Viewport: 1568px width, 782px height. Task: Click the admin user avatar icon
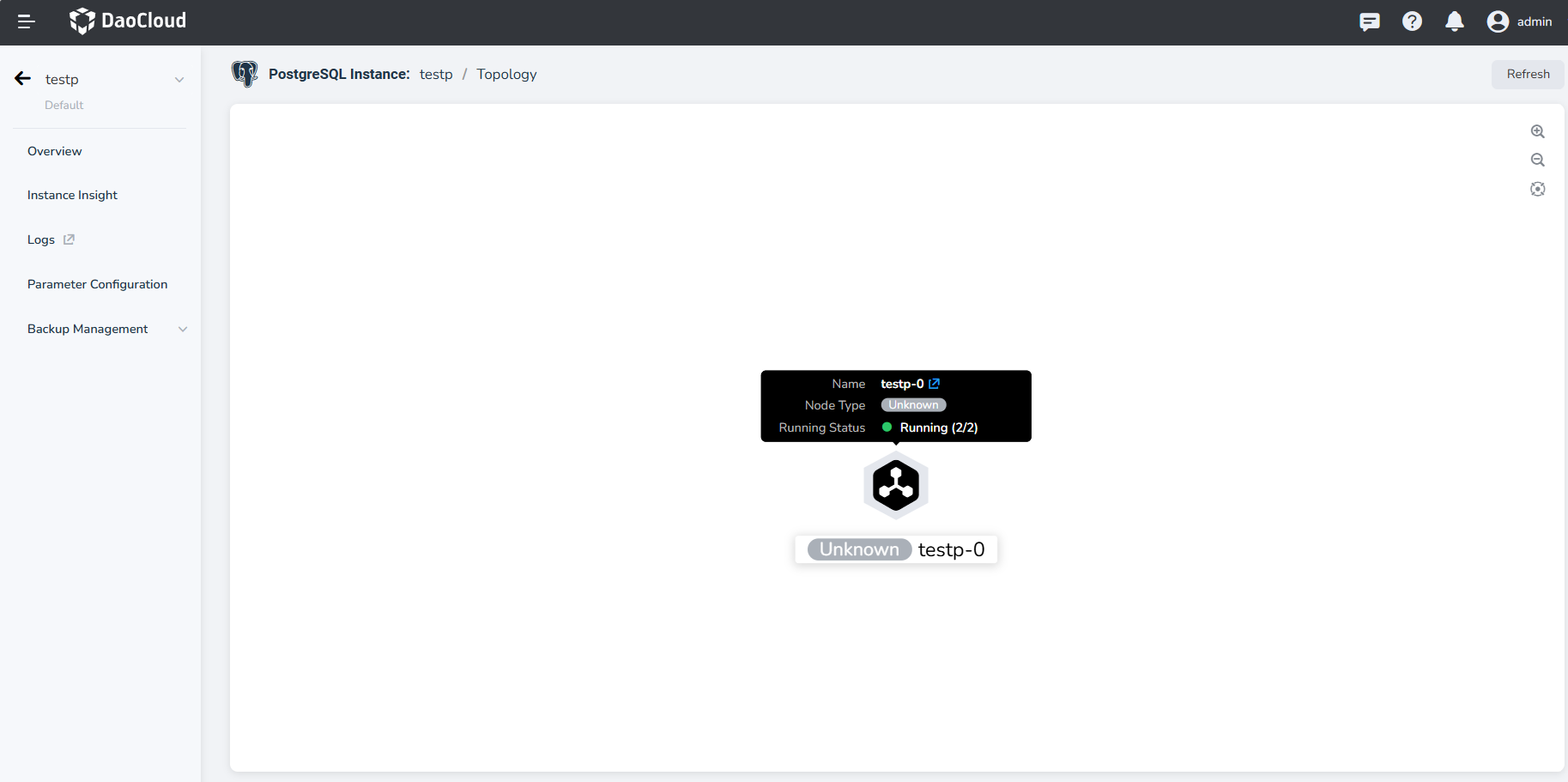(x=1498, y=21)
